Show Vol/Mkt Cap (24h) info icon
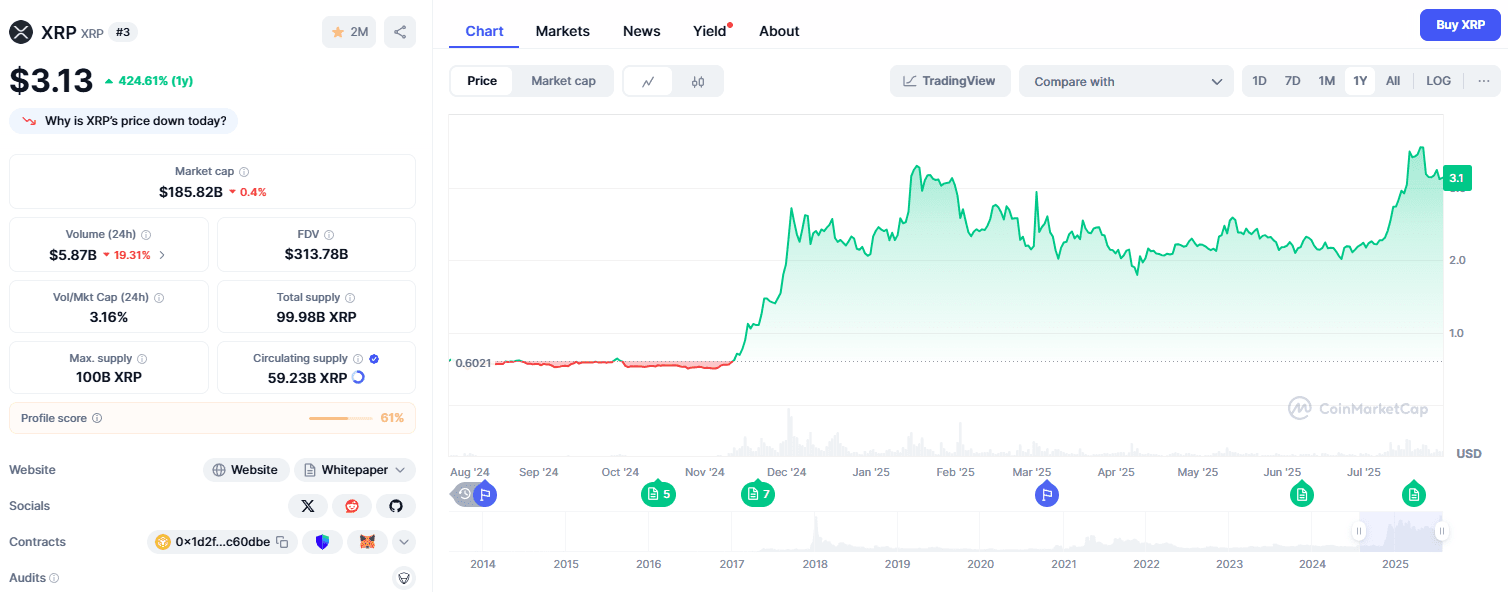 tap(159, 298)
